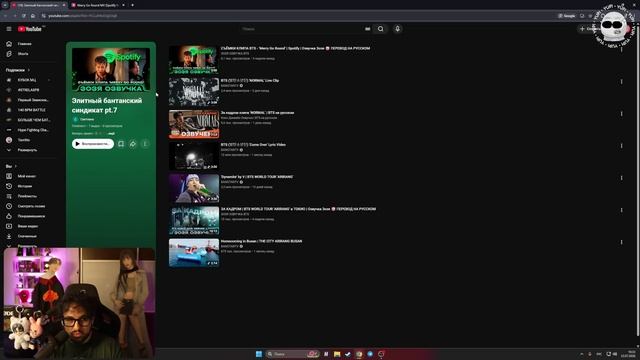Viewport: 640px width, 360px height.
Task: Open the КУБОК МЦ subscription channel
Action: coord(28,80)
